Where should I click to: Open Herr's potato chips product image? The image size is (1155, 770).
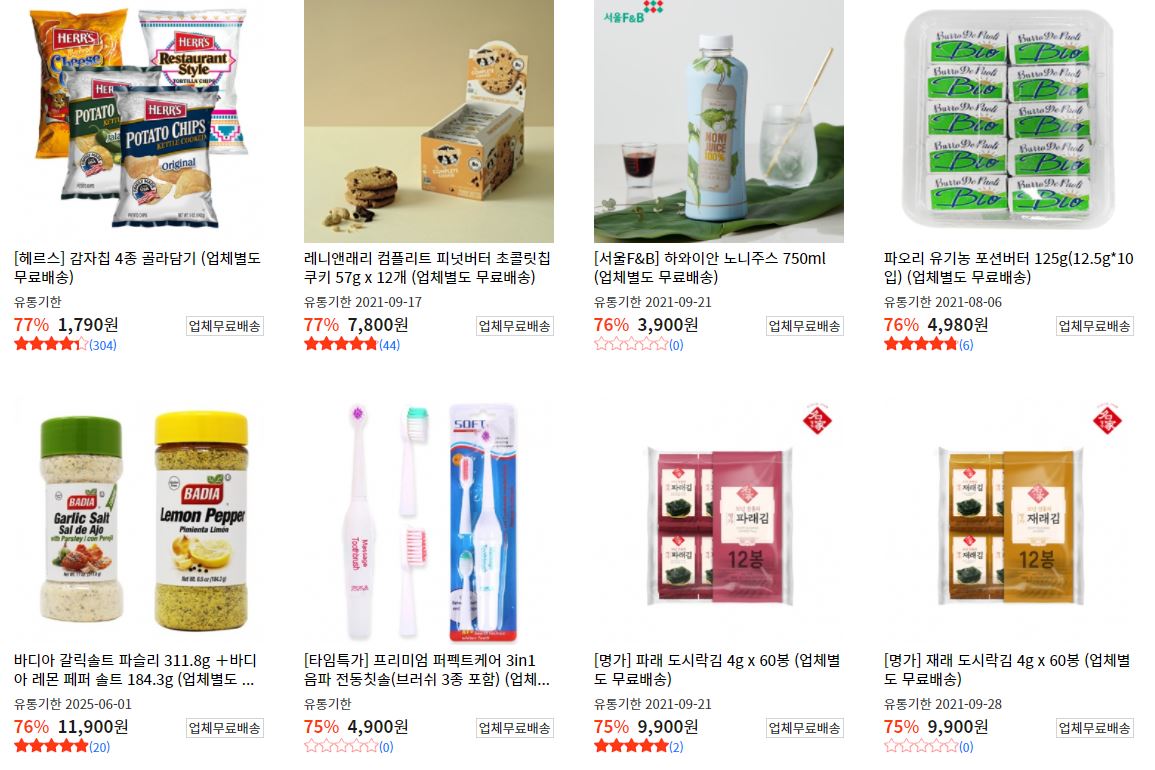coord(138,121)
